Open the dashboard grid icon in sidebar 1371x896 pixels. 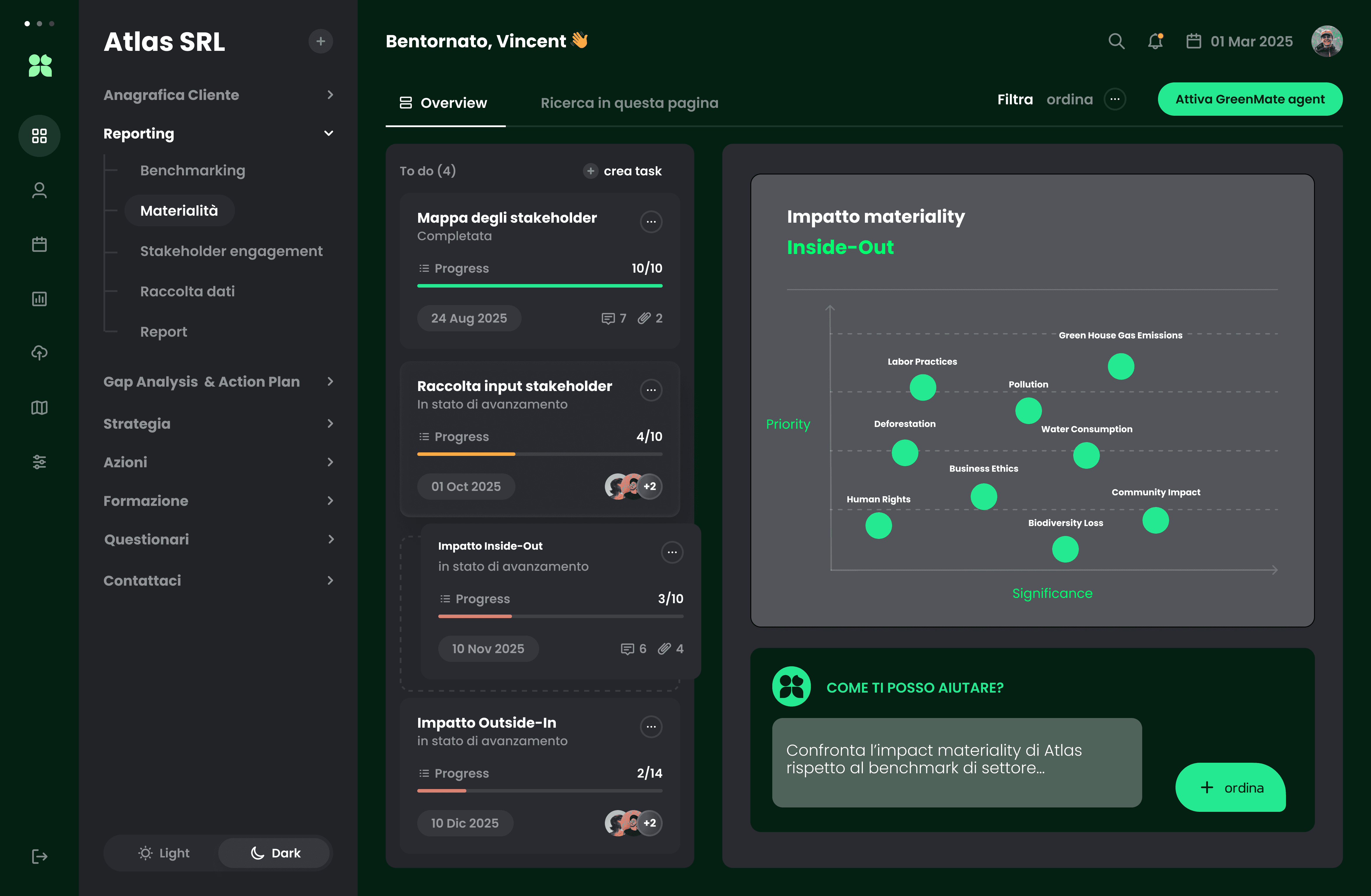tap(39, 136)
